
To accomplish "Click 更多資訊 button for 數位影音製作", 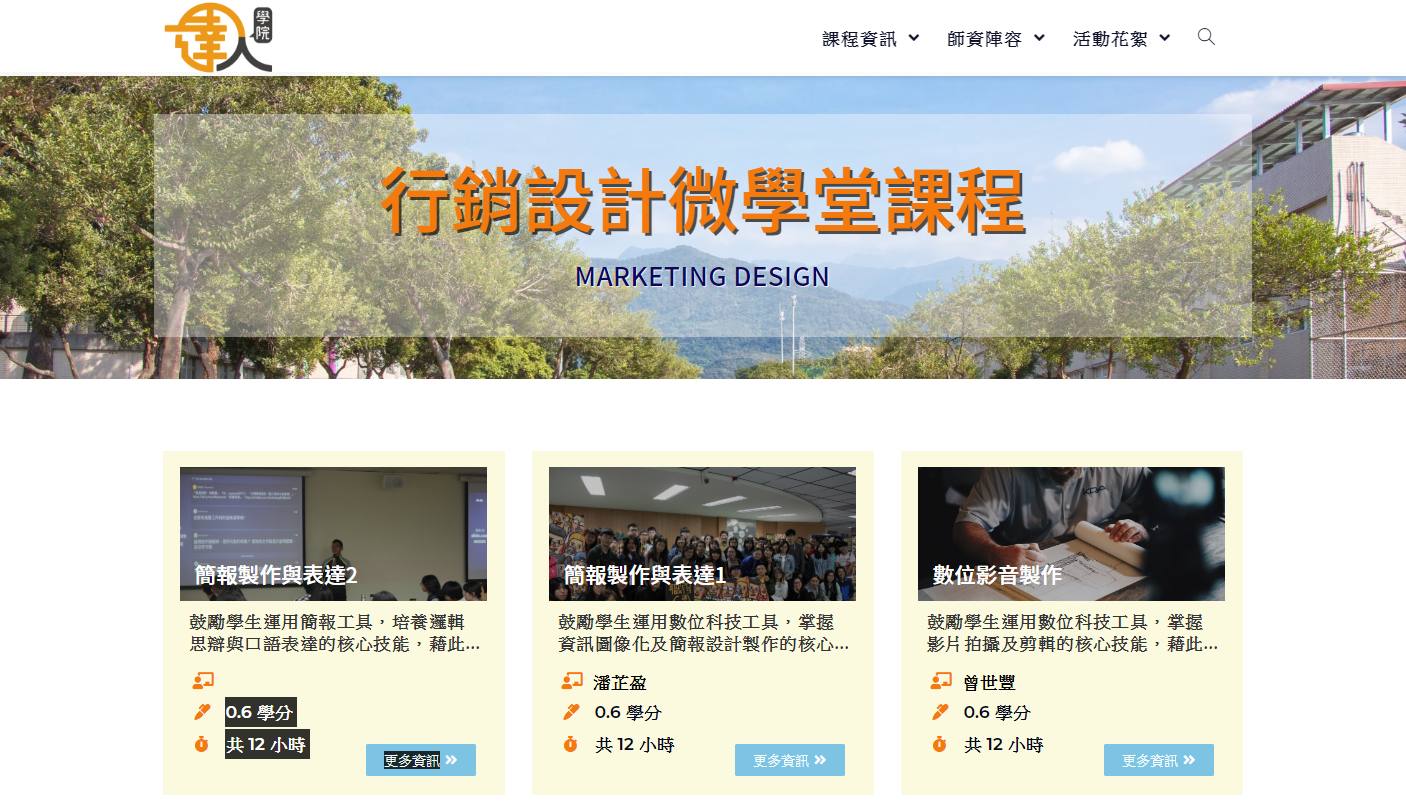I will (x=1158, y=760).
